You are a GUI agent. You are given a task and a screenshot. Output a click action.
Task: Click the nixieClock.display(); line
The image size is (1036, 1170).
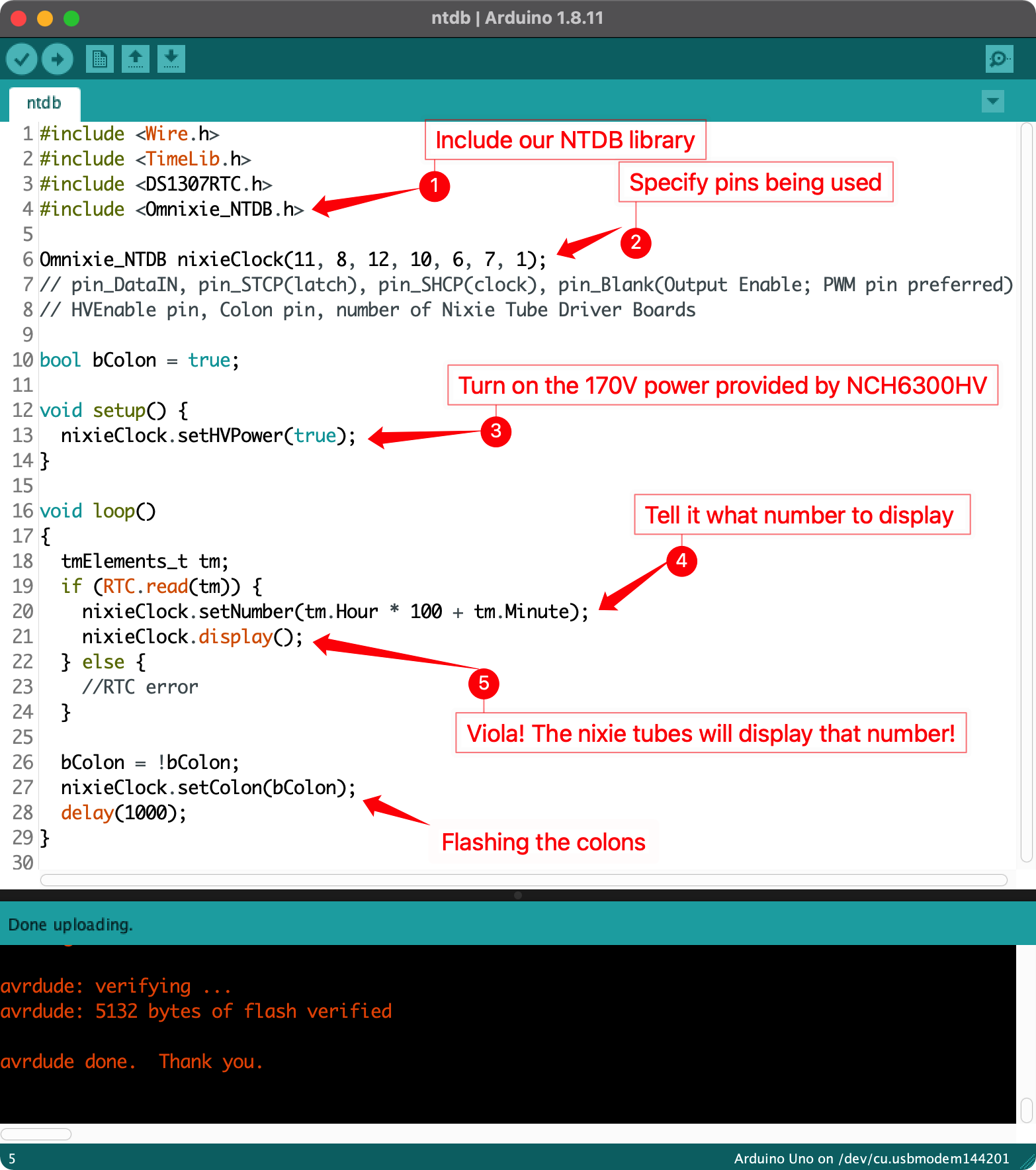pos(193,637)
